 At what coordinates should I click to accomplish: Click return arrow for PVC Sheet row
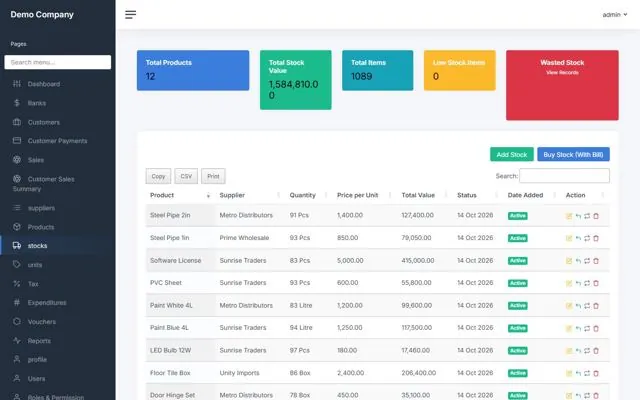click(x=578, y=283)
